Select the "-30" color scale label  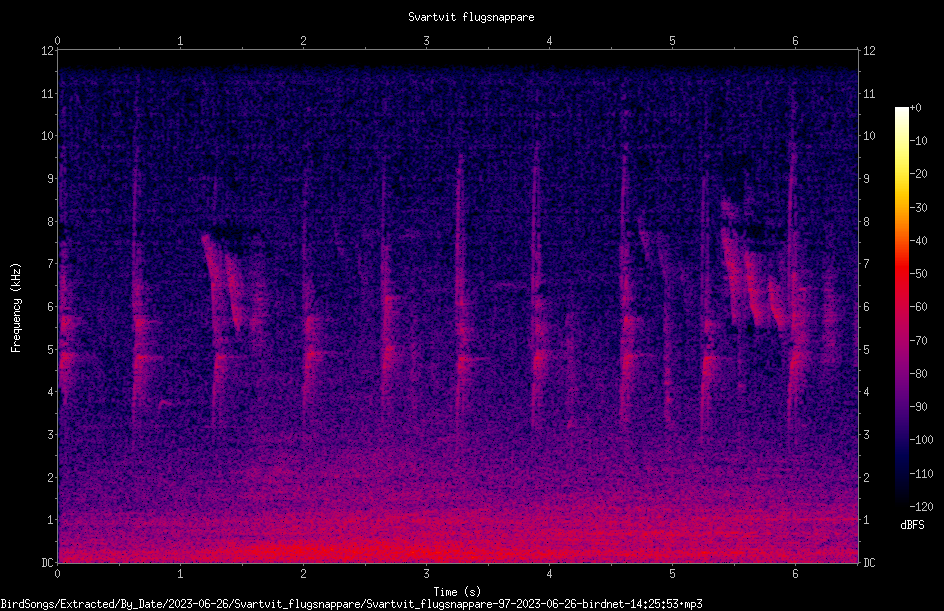[x=918, y=208]
